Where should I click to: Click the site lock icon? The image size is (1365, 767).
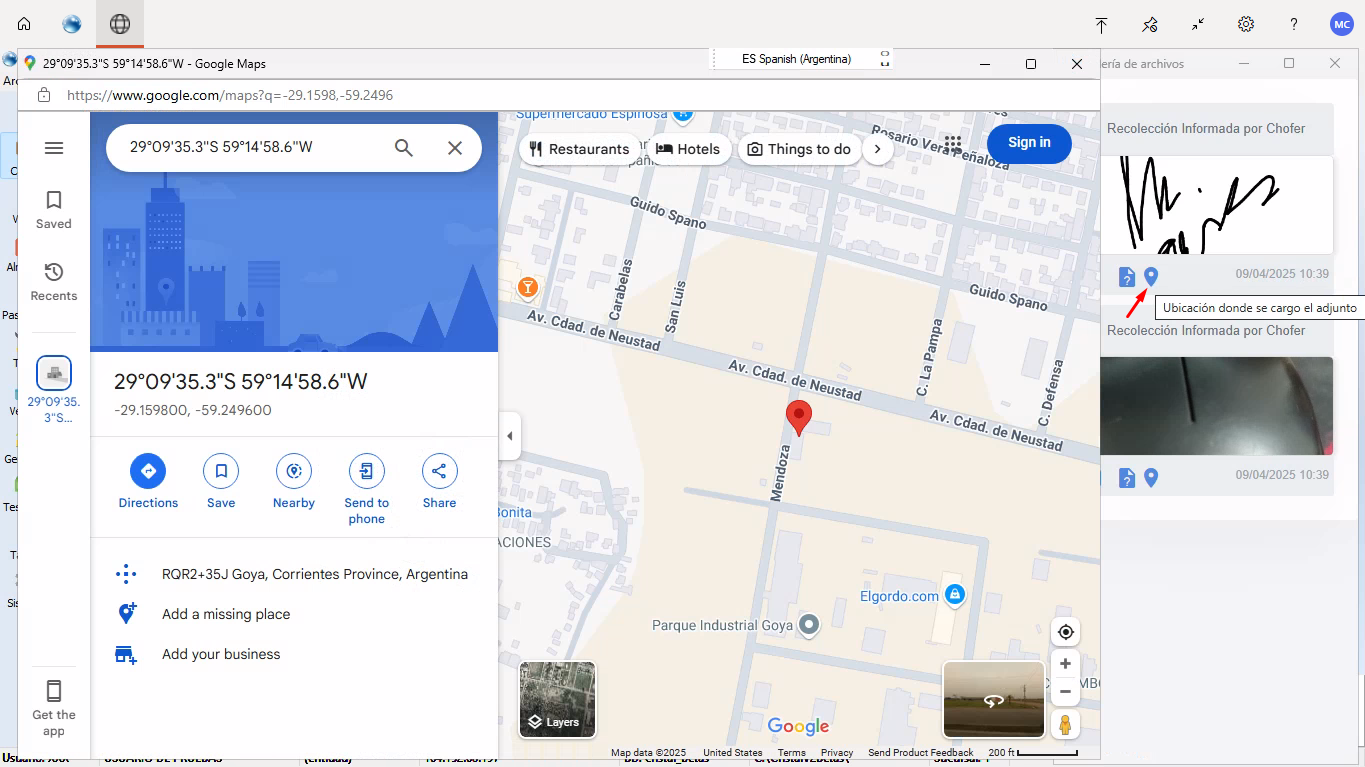[44, 96]
